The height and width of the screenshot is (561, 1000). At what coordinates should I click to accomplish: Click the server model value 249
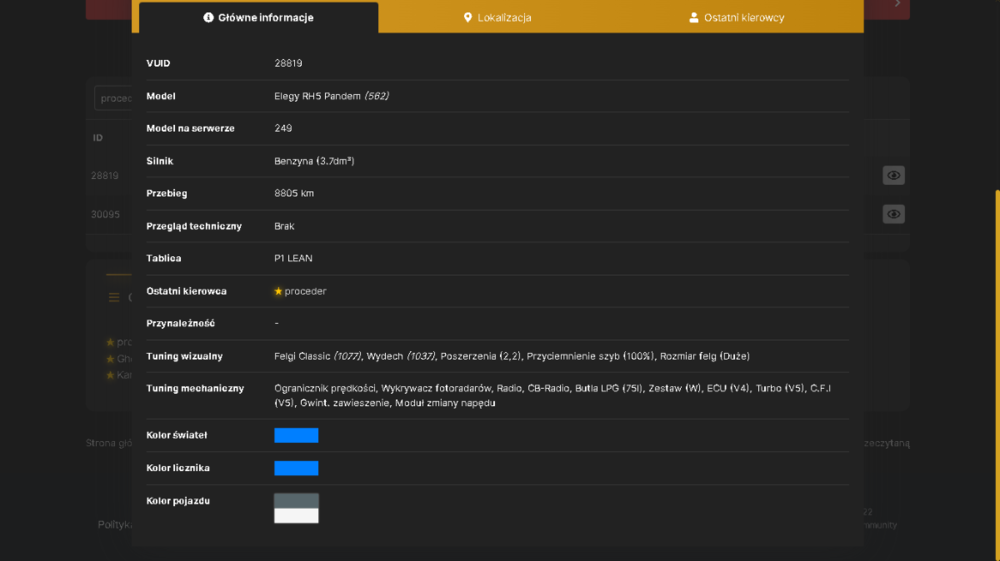point(283,128)
